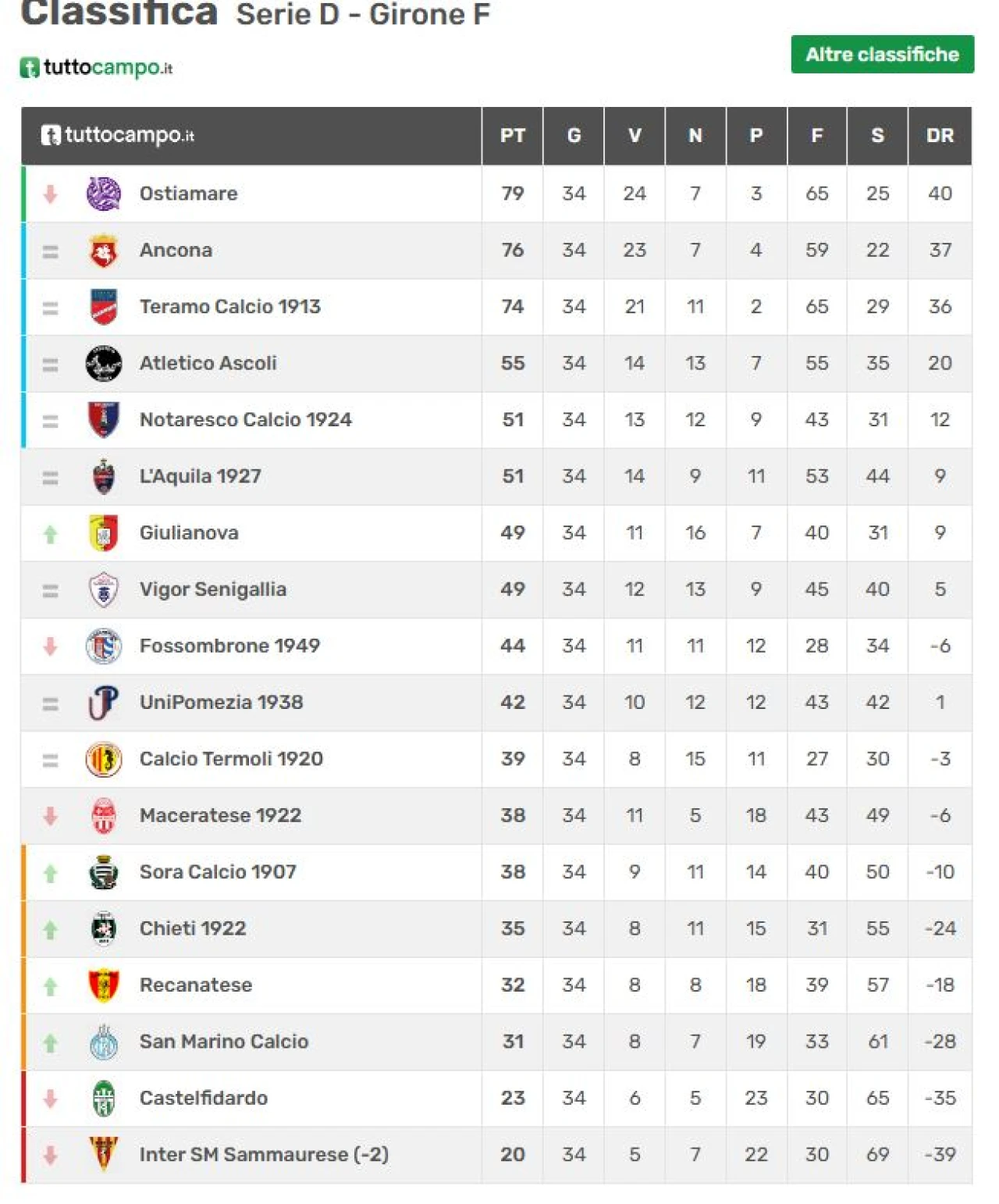The image size is (999, 1204).
Task: Click the Recanatese team crest
Action: click(103, 985)
